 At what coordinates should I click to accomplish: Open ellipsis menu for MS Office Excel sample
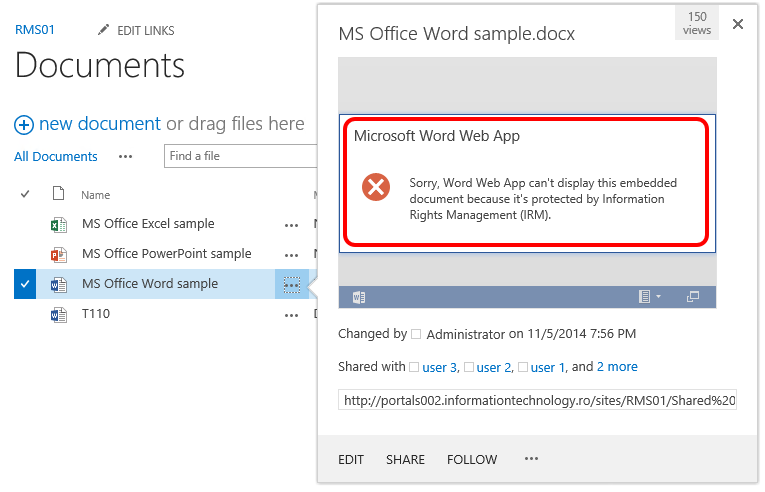click(291, 226)
